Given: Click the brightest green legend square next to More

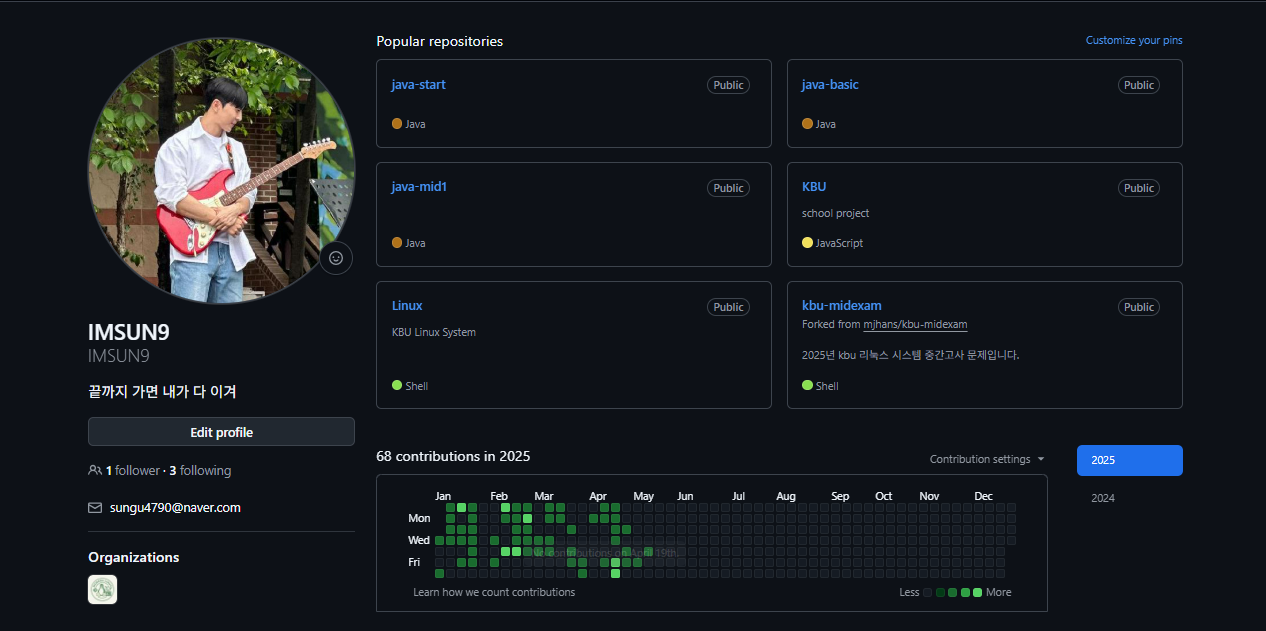Looking at the screenshot, I should coord(977,593).
